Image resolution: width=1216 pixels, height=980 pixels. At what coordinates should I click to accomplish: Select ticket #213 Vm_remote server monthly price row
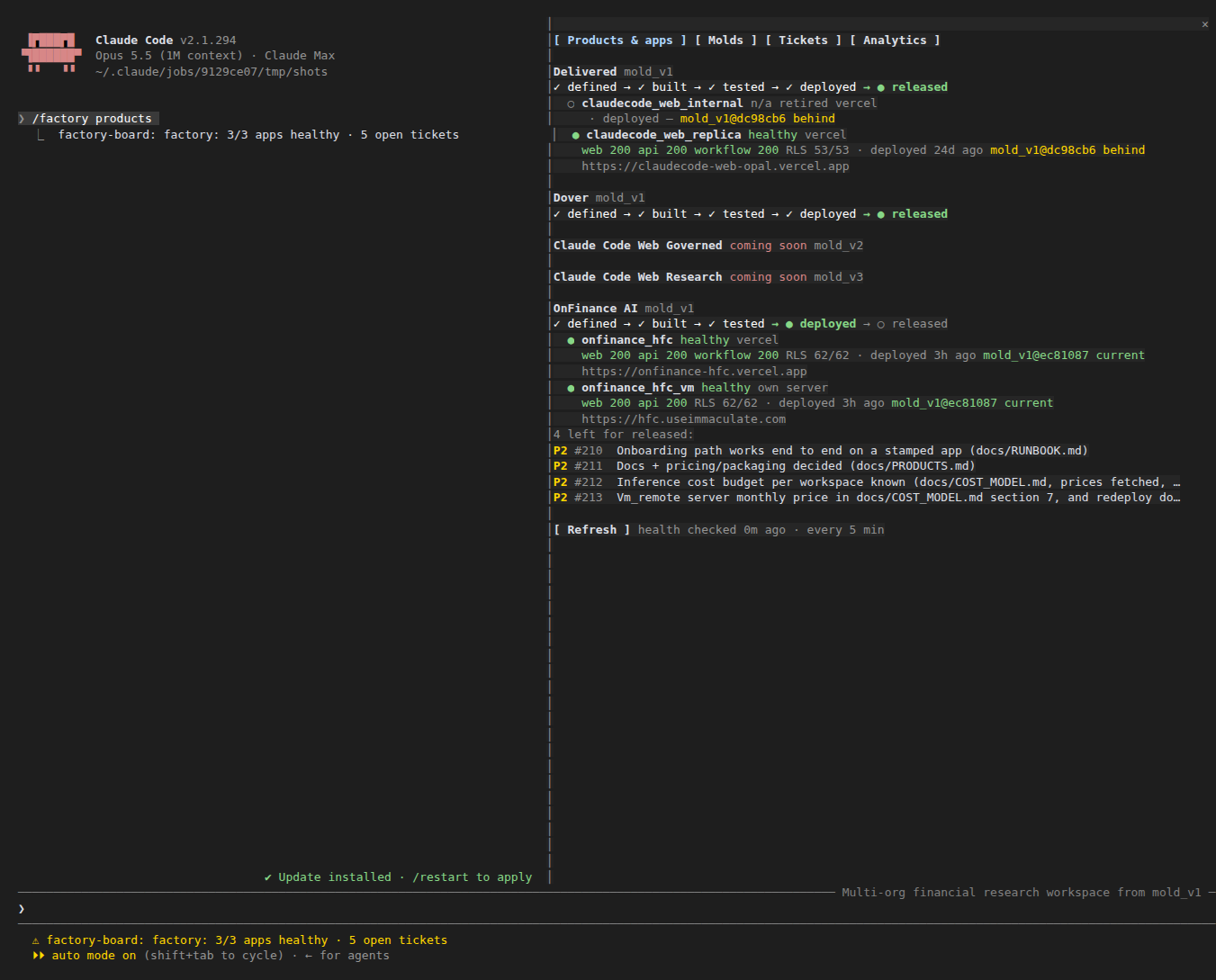tap(866, 498)
